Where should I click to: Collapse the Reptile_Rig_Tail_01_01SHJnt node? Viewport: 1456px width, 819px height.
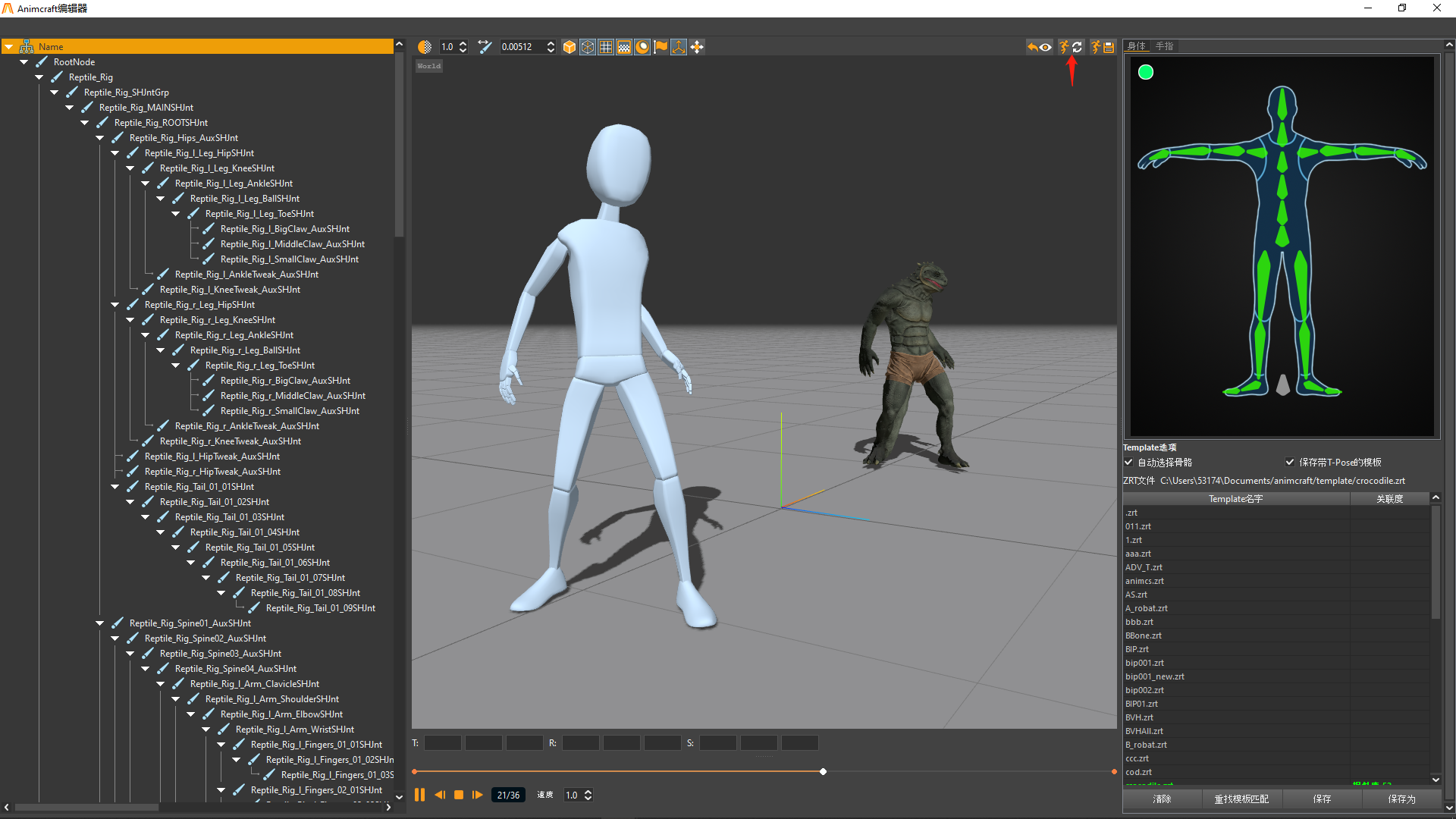click(115, 487)
